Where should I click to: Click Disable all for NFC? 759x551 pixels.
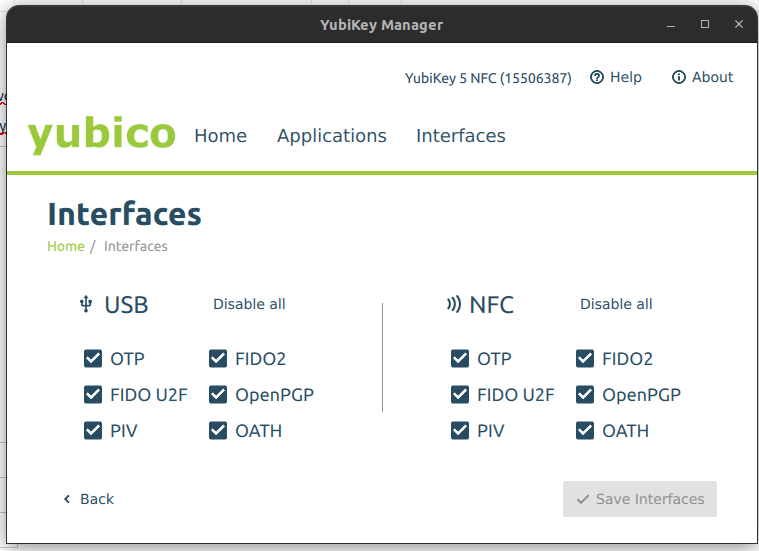(616, 304)
